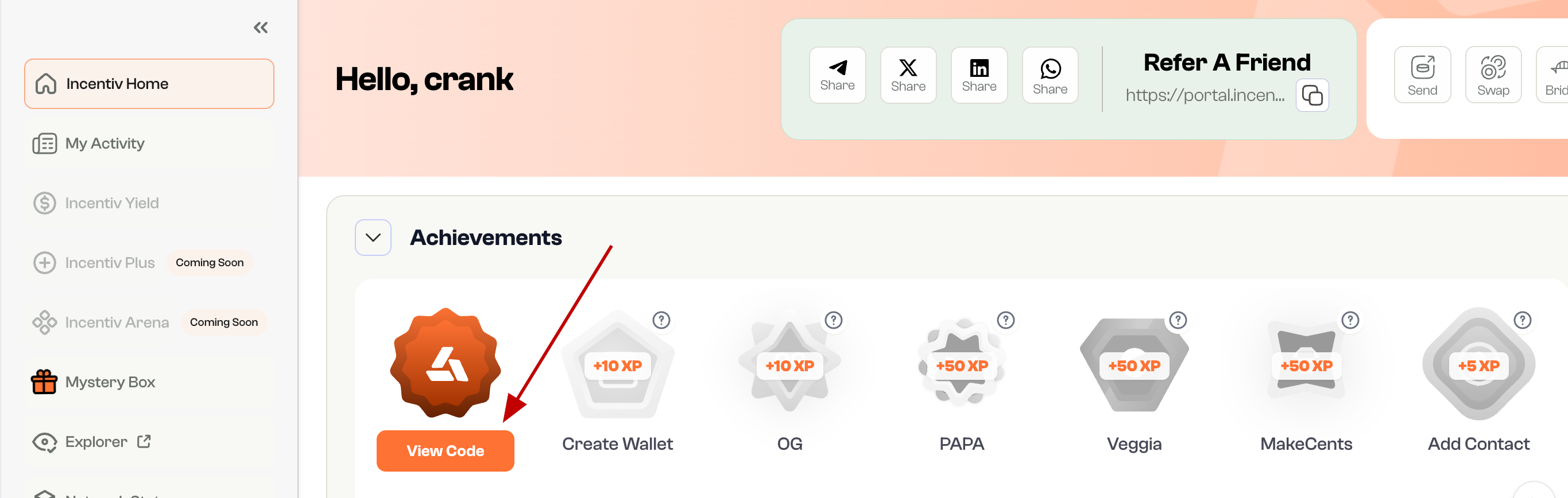Share referral on X (Twitter)
Screen dimensions: 1568x498
pos(908,75)
